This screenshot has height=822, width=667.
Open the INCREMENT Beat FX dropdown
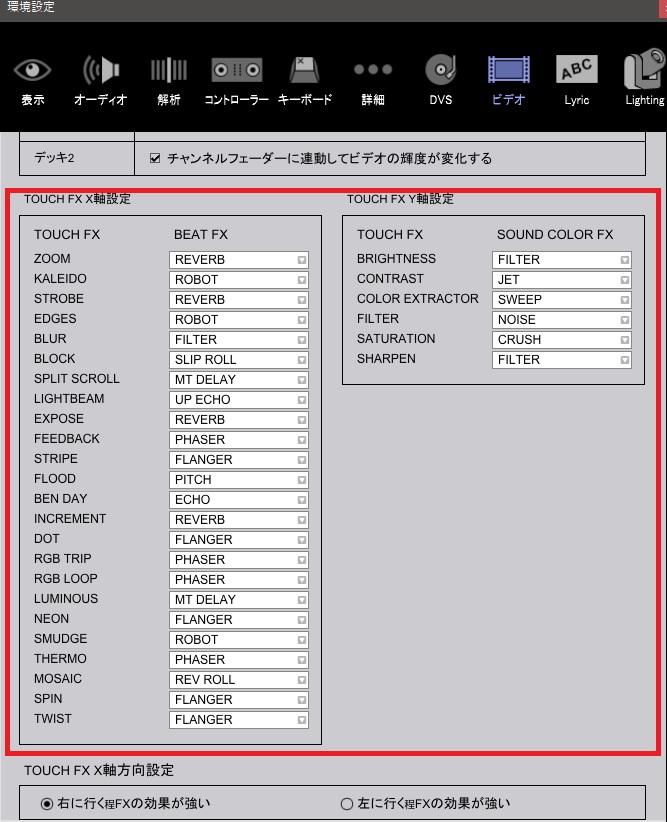tap(239, 519)
